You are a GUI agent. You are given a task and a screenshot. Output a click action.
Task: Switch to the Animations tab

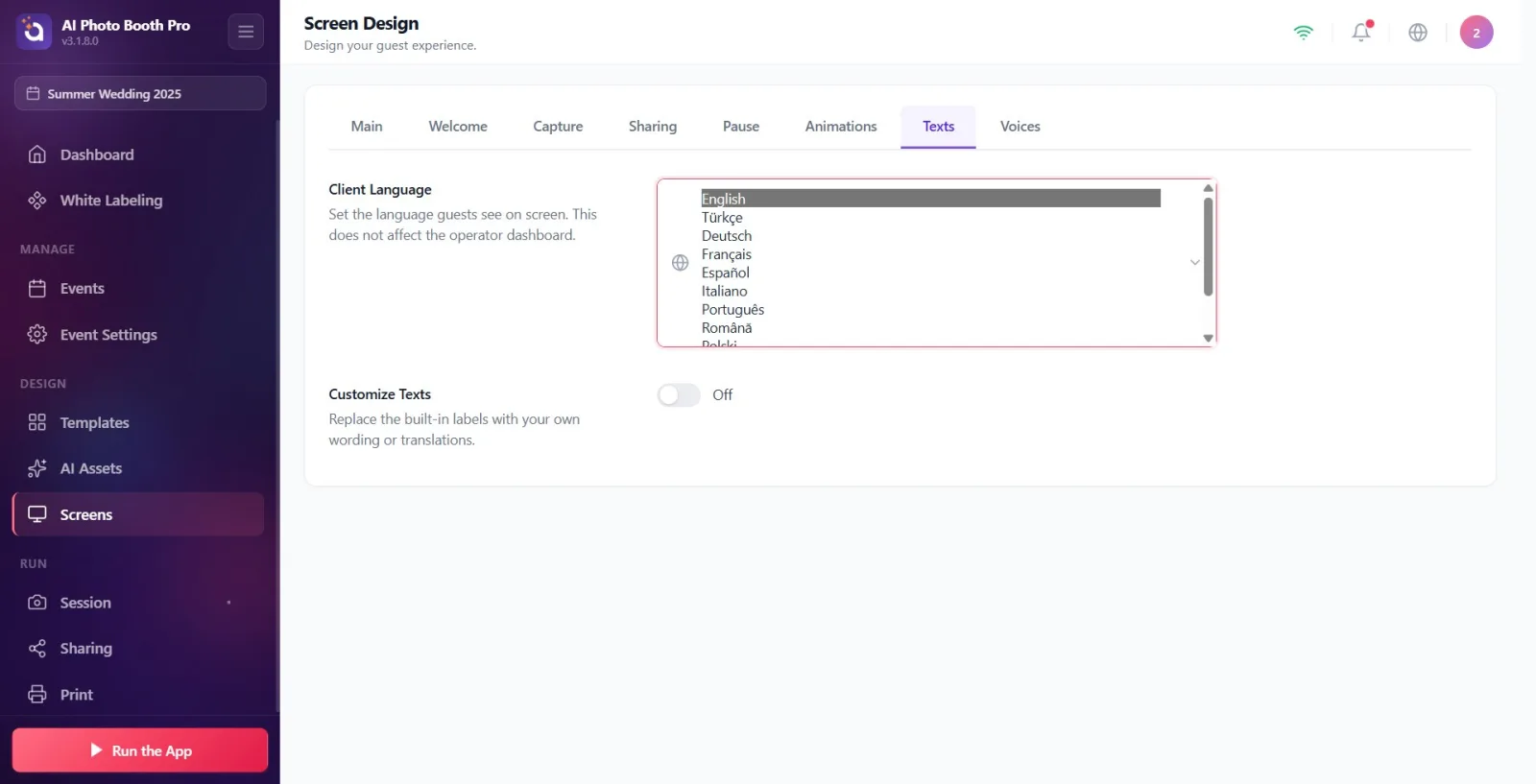(x=841, y=127)
